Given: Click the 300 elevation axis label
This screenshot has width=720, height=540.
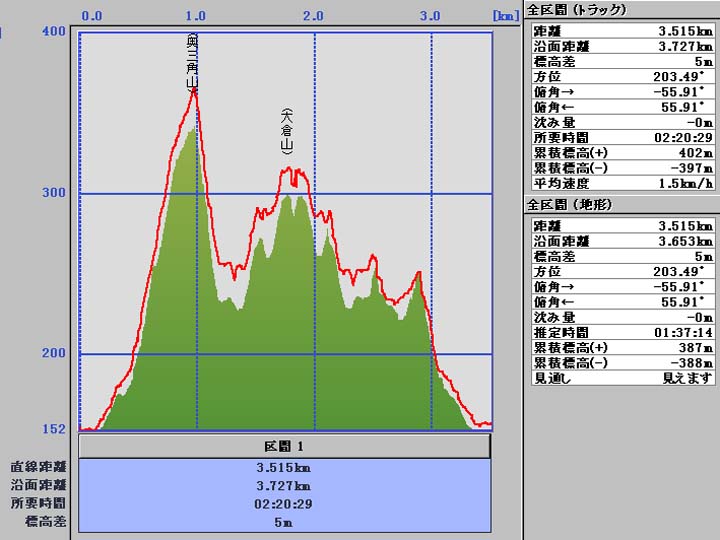Looking at the screenshot, I should (53, 193).
